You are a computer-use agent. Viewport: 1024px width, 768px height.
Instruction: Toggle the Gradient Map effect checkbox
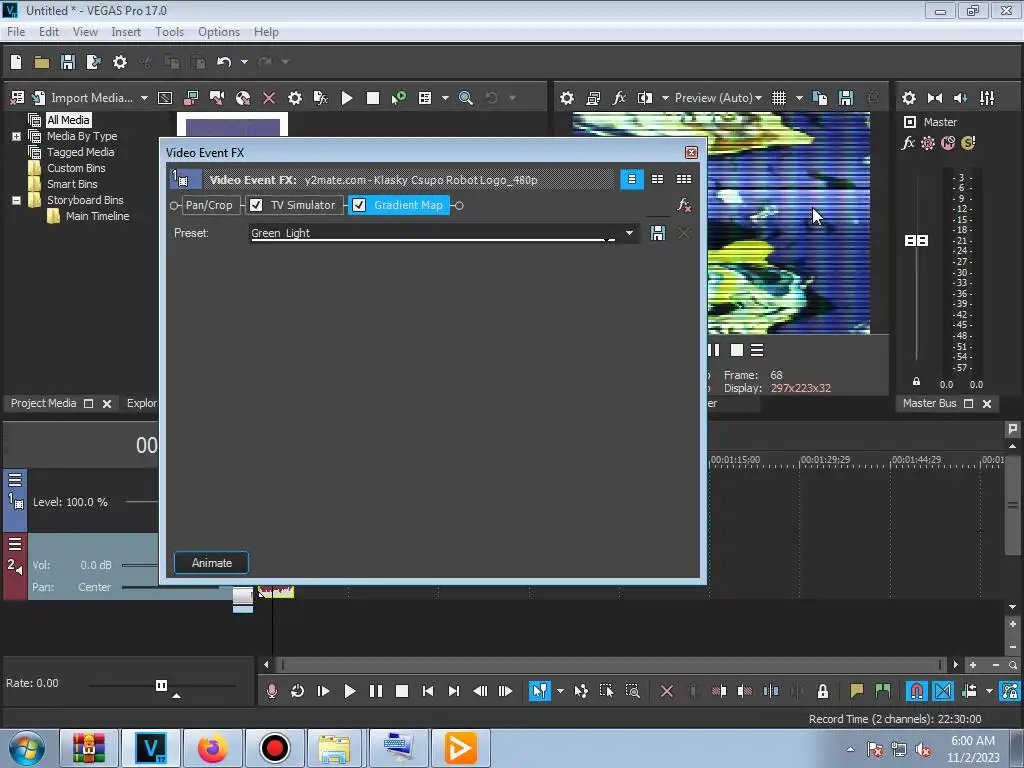click(359, 205)
